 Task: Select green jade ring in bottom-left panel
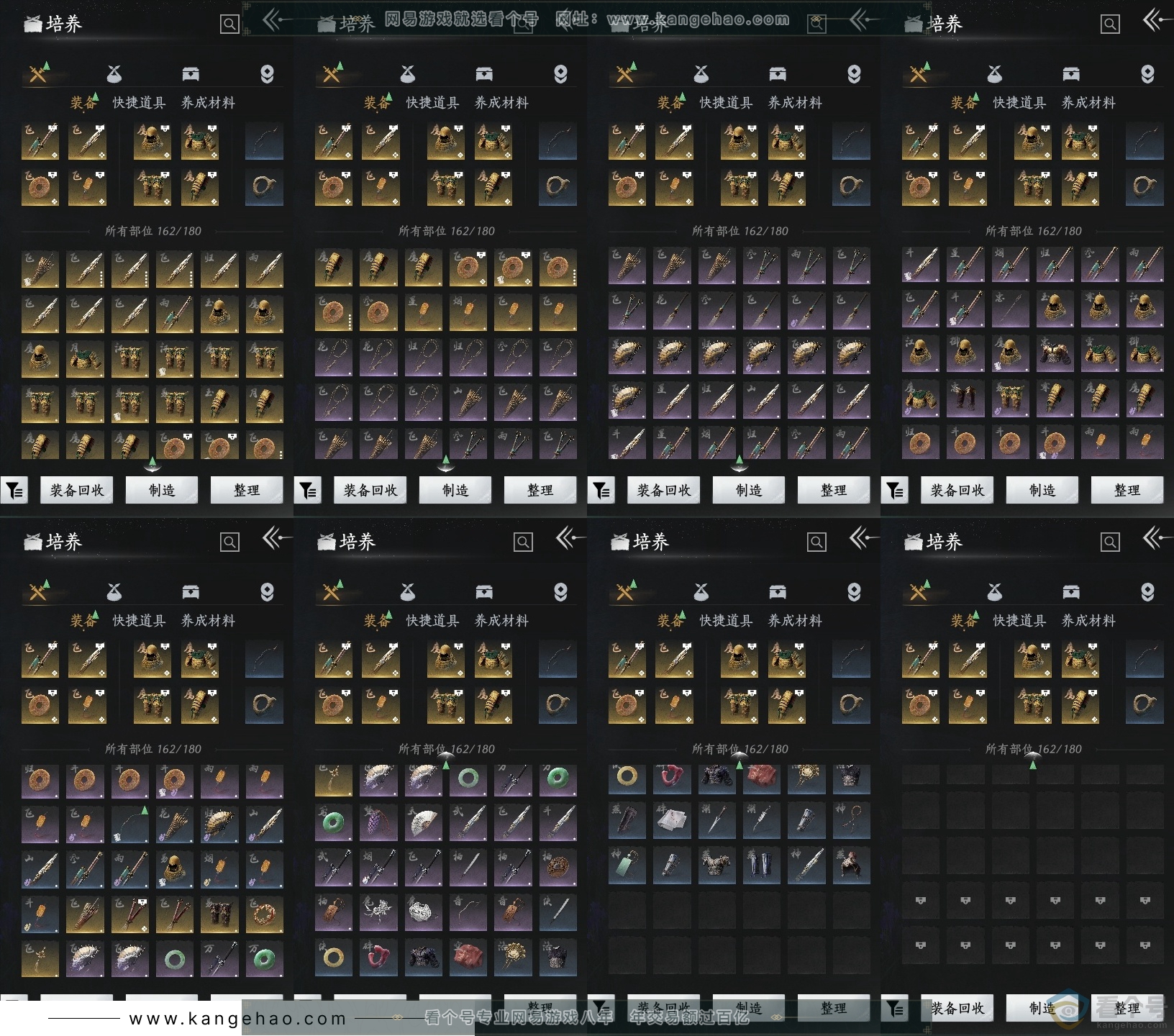click(x=175, y=958)
